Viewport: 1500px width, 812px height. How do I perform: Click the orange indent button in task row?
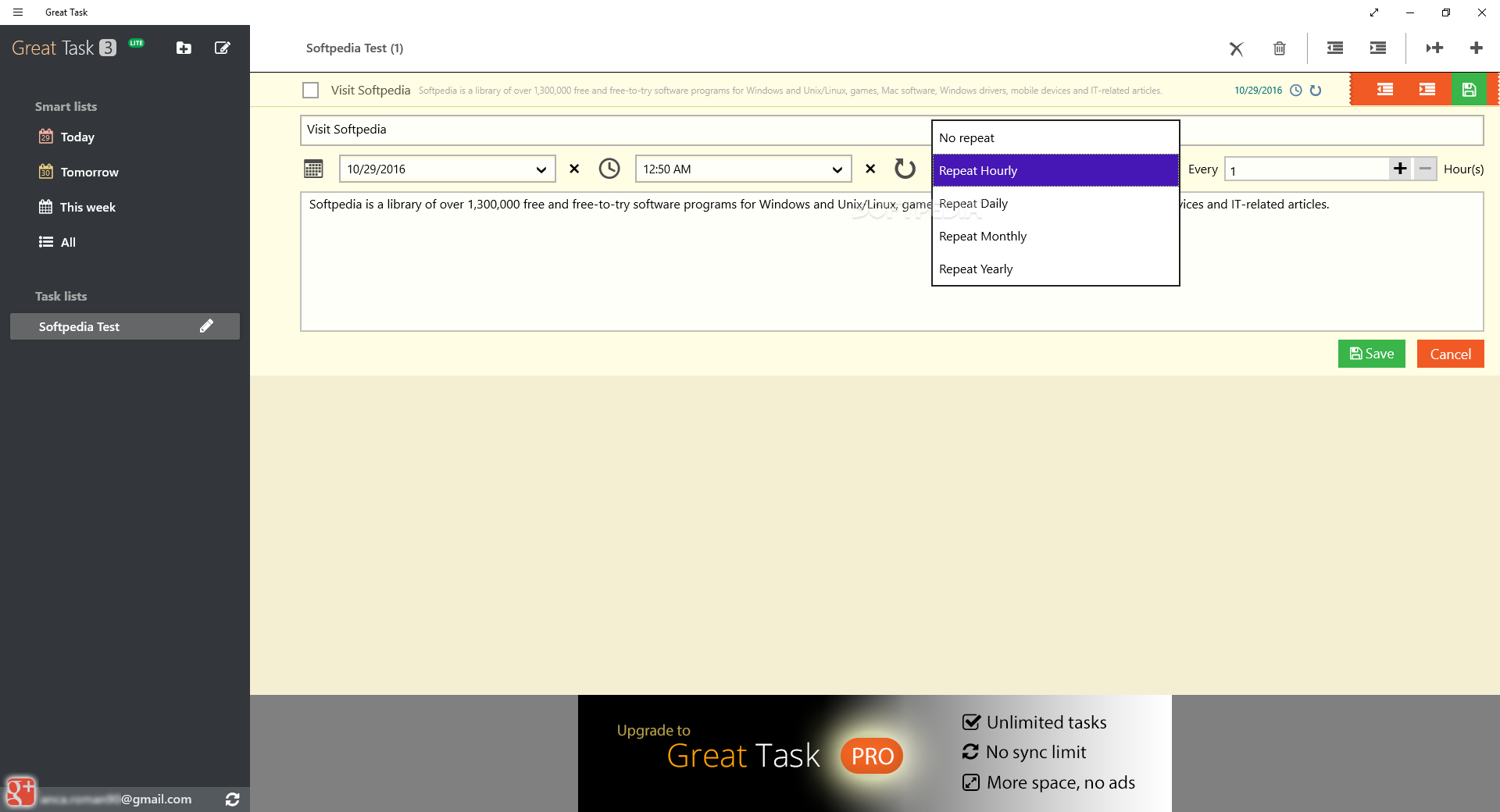[x=1427, y=89]
